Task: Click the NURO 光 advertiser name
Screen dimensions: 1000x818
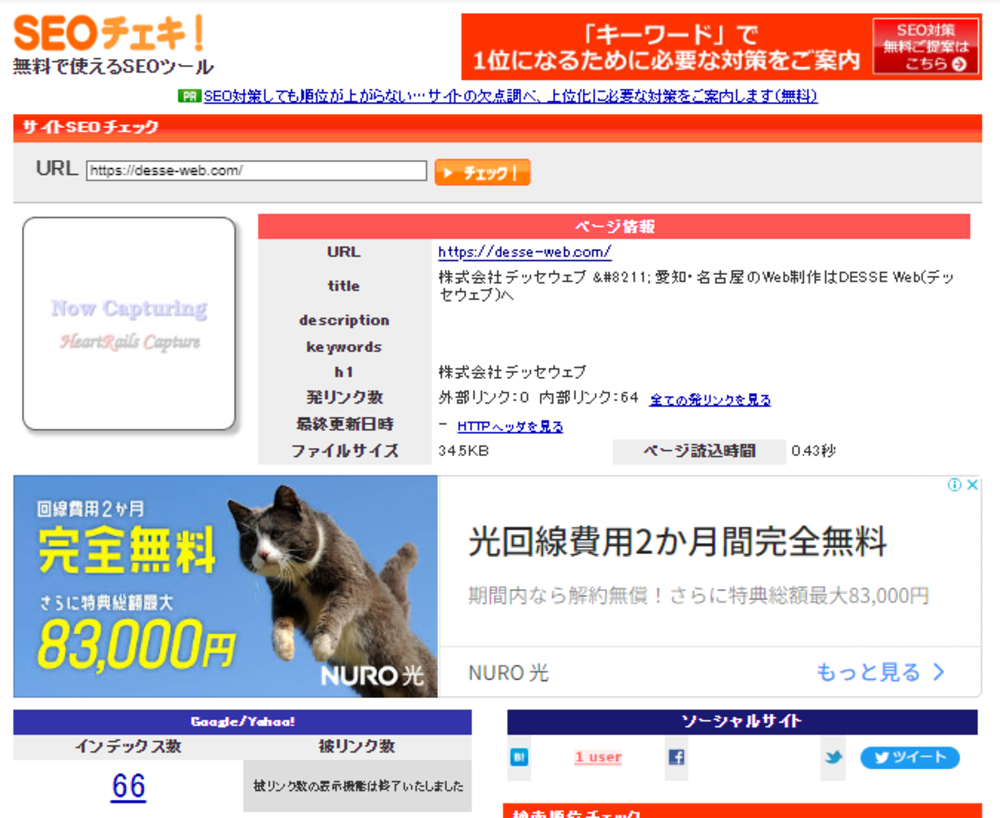Action: click(x=508, y=673)
